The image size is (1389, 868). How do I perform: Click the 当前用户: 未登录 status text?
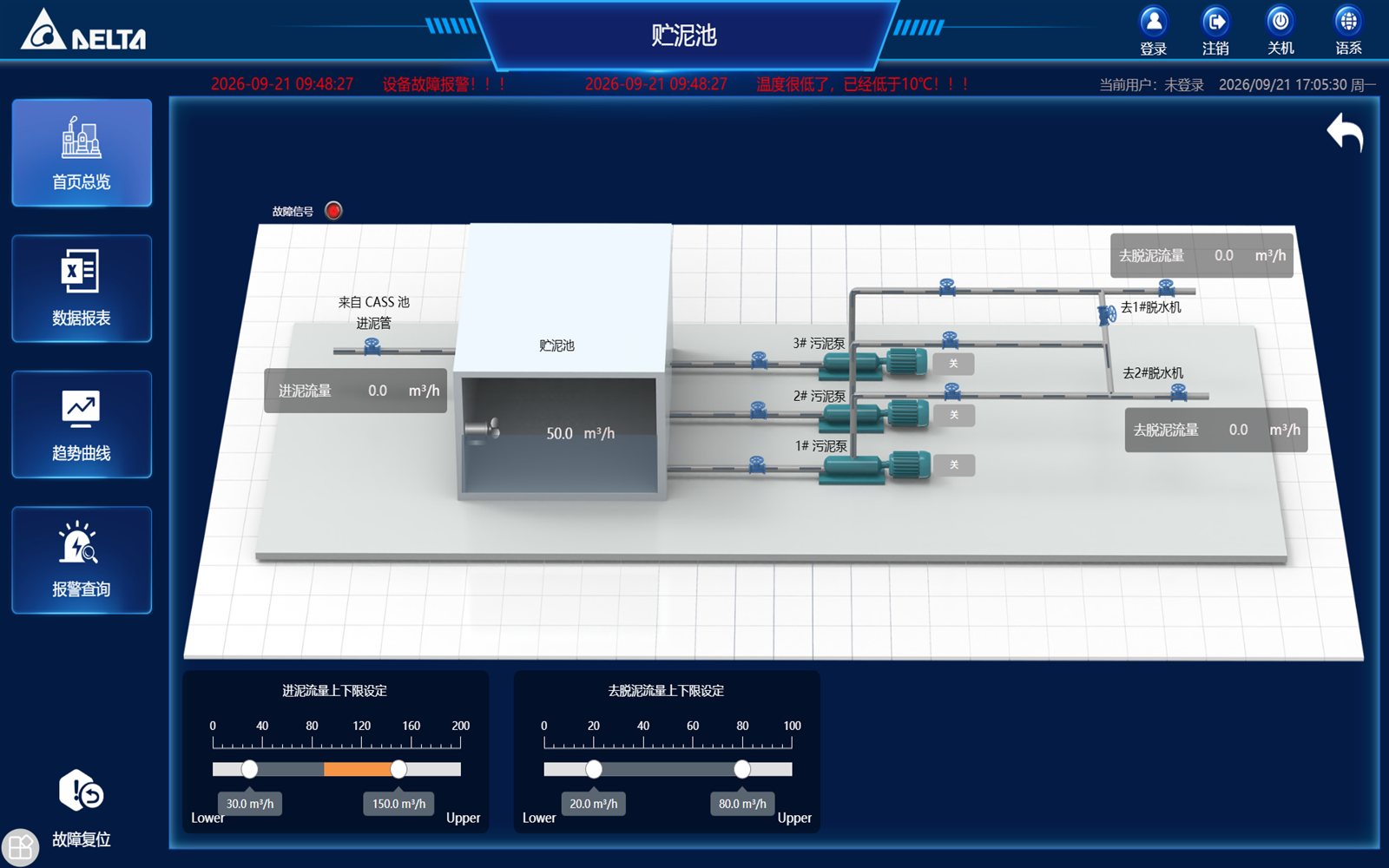tap(1151, 85)
